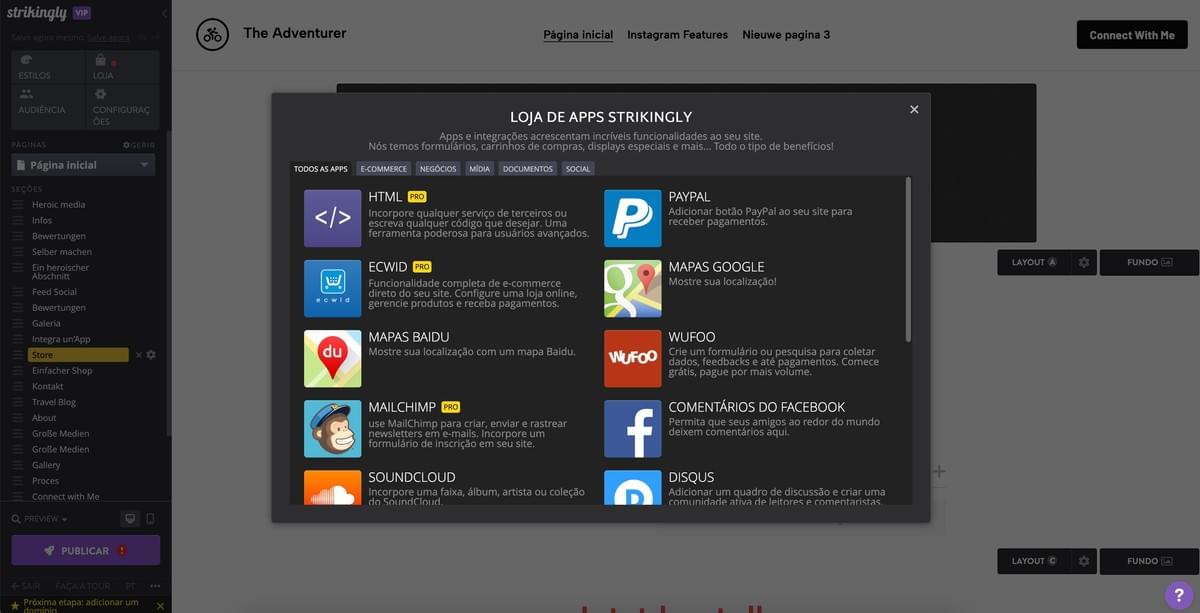
Task: Click the Kontakt section drag handle
Action: [17, 386]
